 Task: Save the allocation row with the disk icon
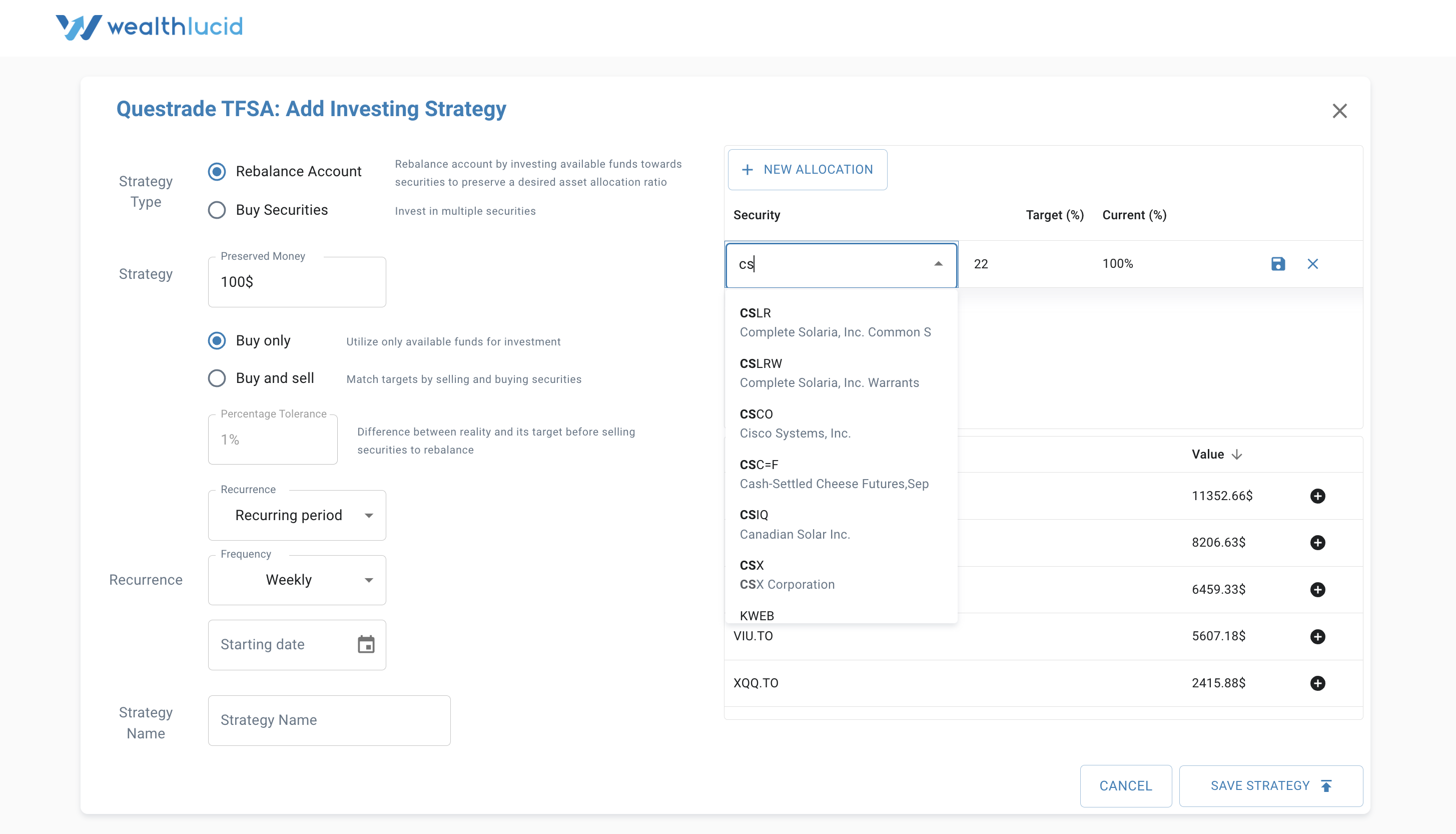1278,263
